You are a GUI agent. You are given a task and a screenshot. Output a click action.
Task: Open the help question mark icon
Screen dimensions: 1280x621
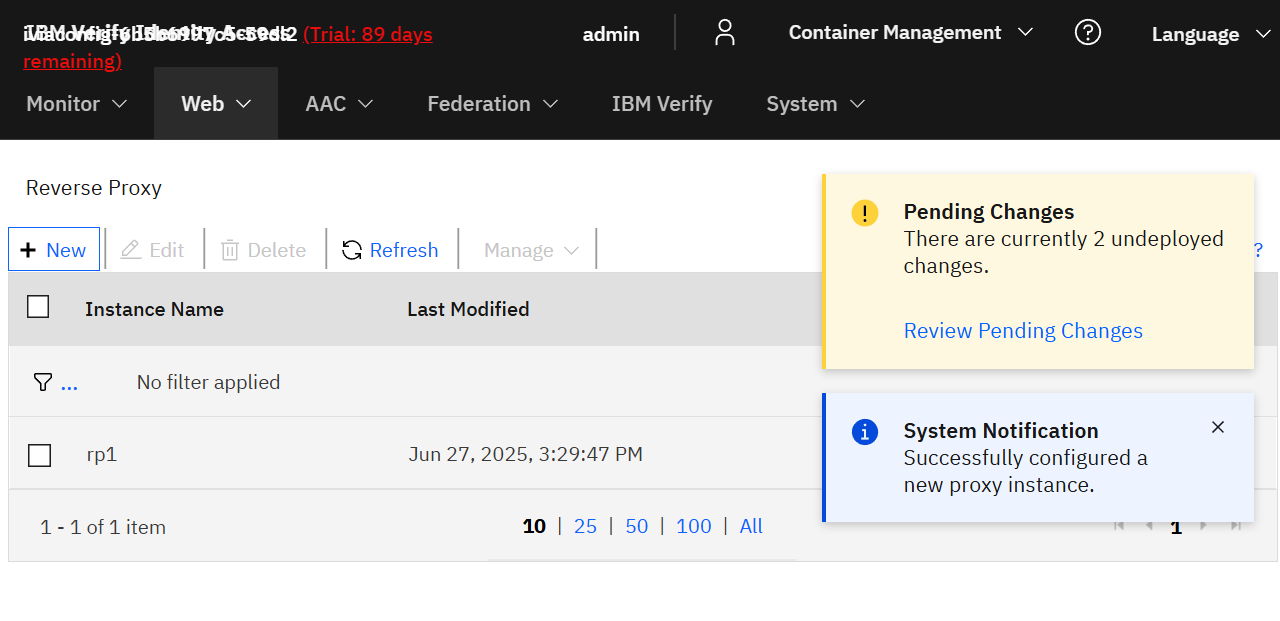point(1087,33)
